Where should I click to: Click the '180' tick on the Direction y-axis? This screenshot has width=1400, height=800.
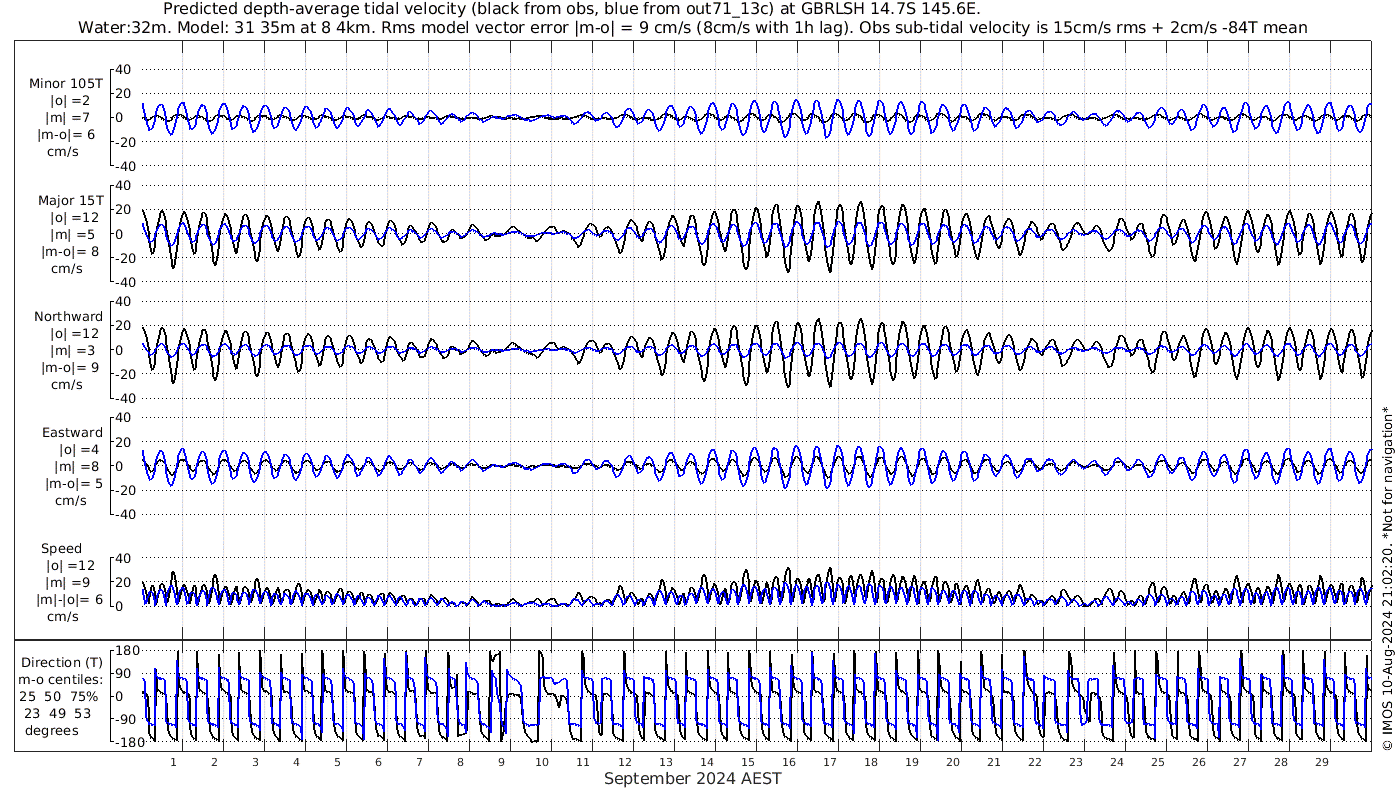(x=126, y=652)
